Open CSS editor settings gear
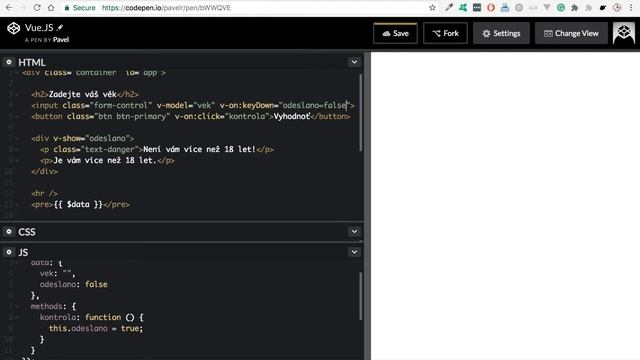The image size is (640, 360). [x=9, y=231]
